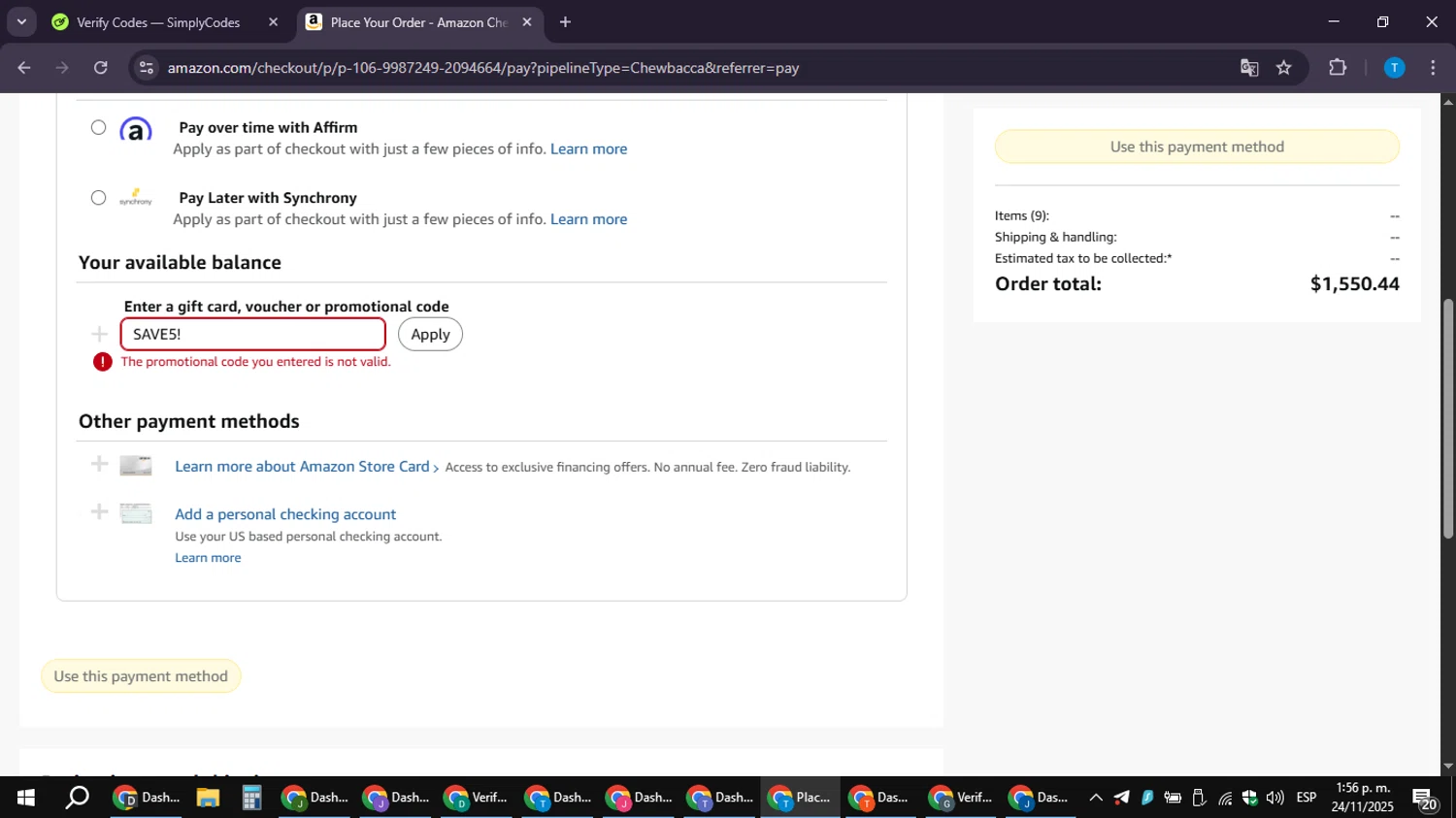The height and width of the screenshot is (818, 1456).
Task: Open a new browser tab
Action: click(x=565, y=22)
